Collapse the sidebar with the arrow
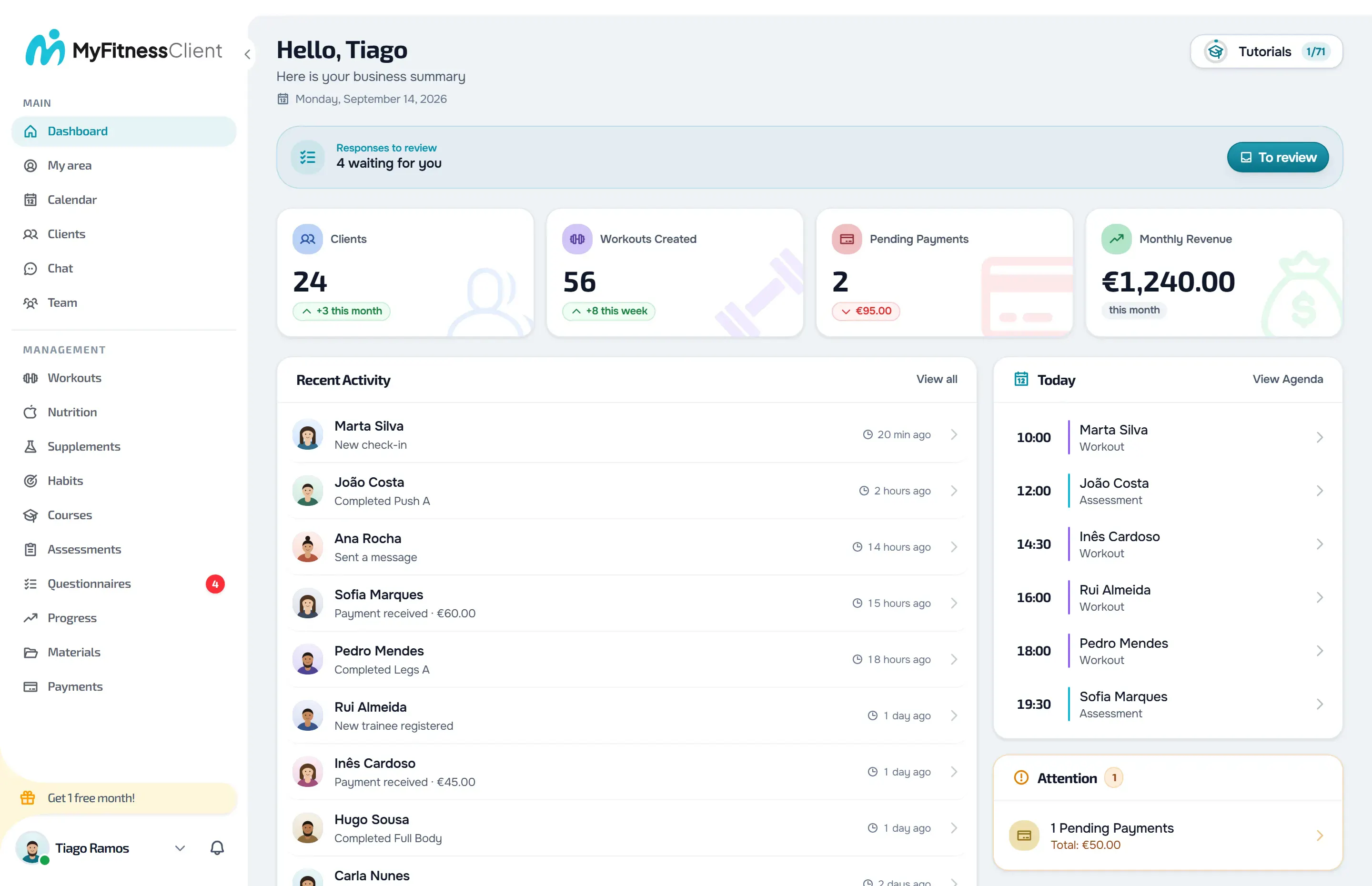Image resolution: width=1372 pixels, height=886 pixels. [x=247, y=54]
